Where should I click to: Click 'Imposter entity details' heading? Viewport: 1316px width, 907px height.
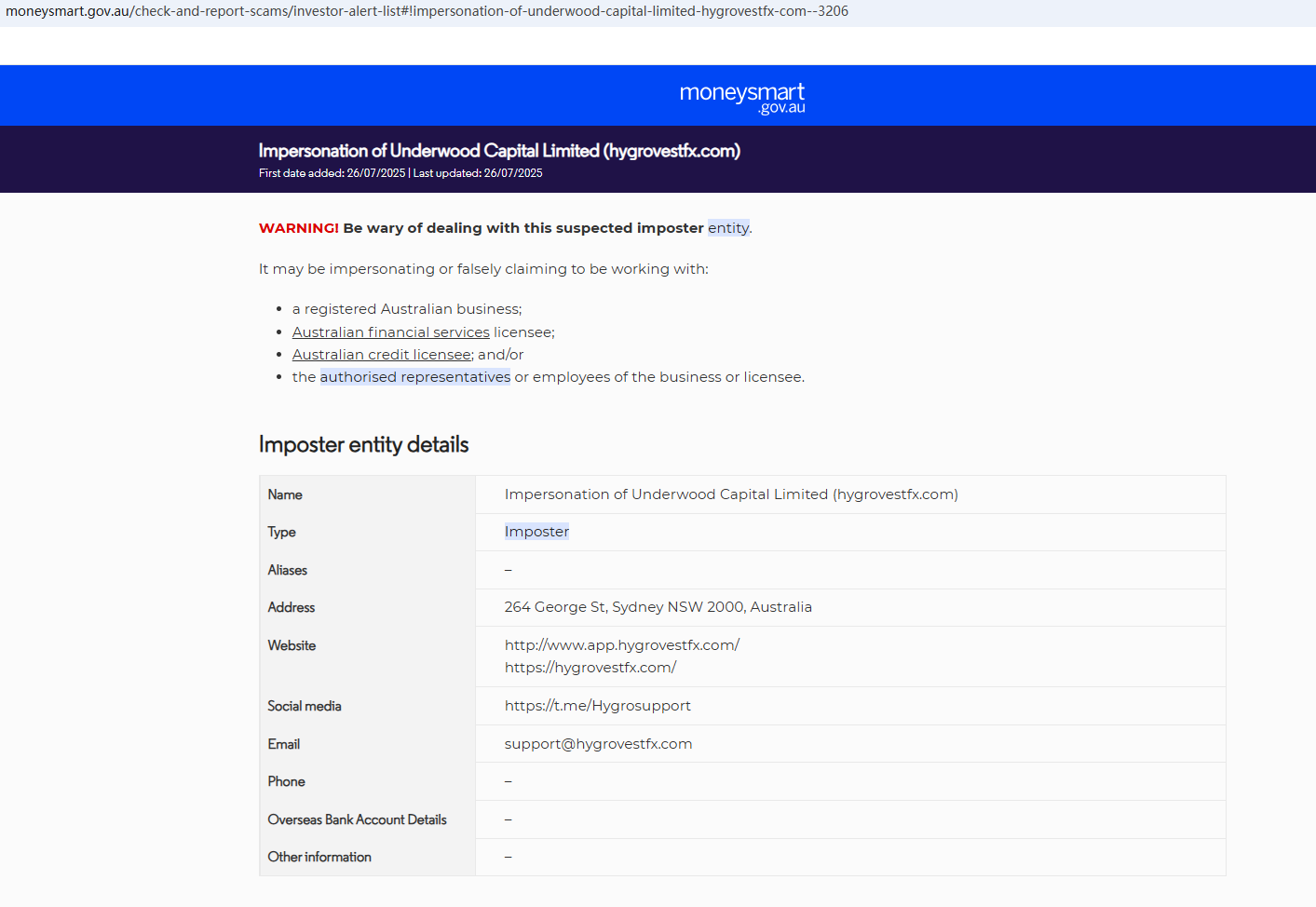coord(364,445)
